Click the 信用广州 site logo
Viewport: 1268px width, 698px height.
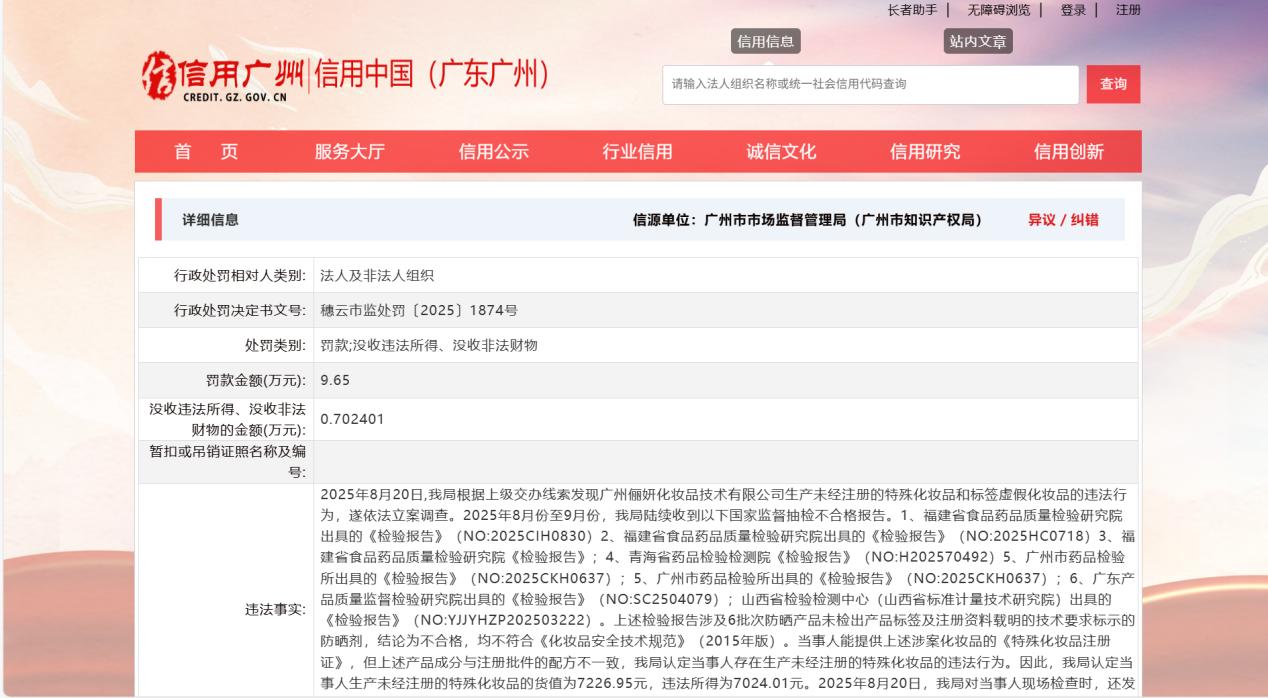(226, 78)
